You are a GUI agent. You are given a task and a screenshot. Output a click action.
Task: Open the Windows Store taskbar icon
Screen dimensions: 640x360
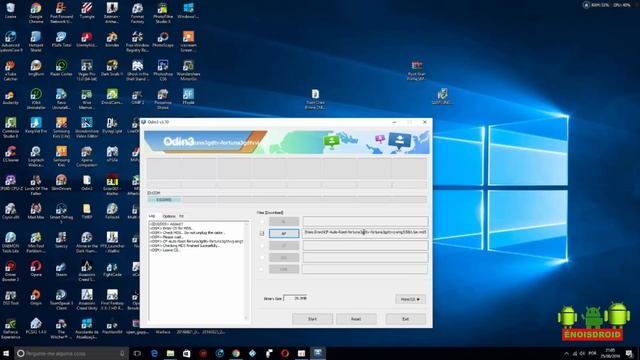coord(187,353)
